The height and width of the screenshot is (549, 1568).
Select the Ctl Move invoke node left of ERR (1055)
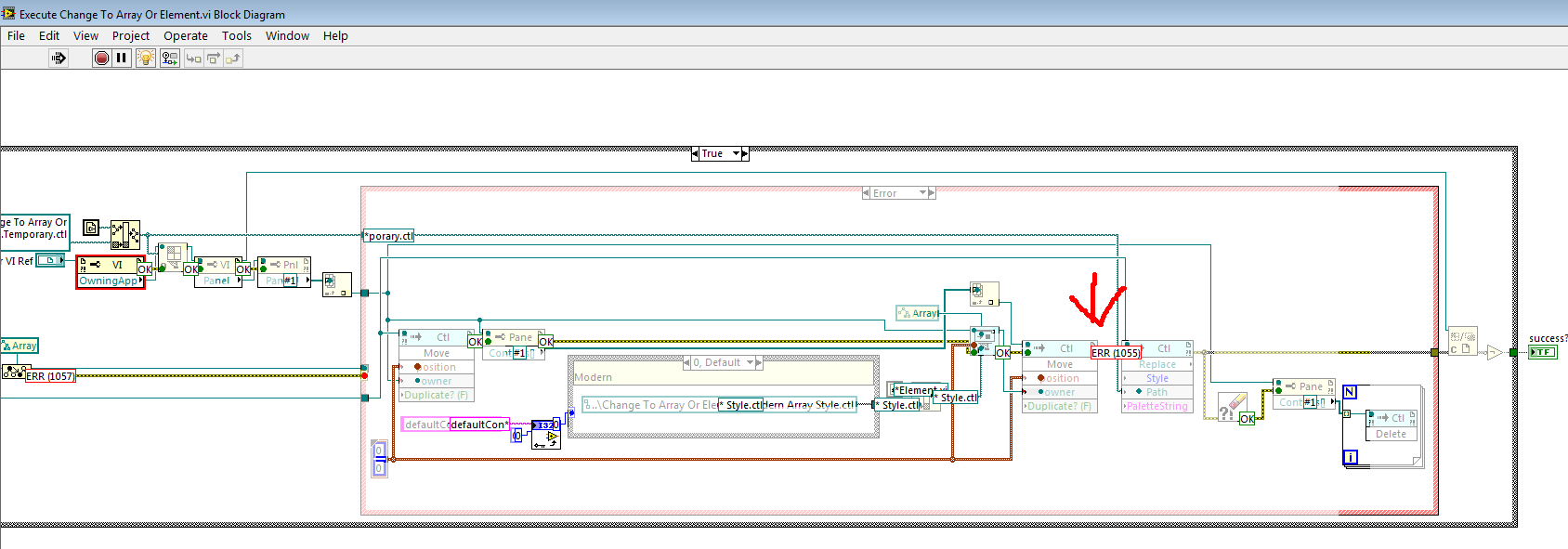1060,376
